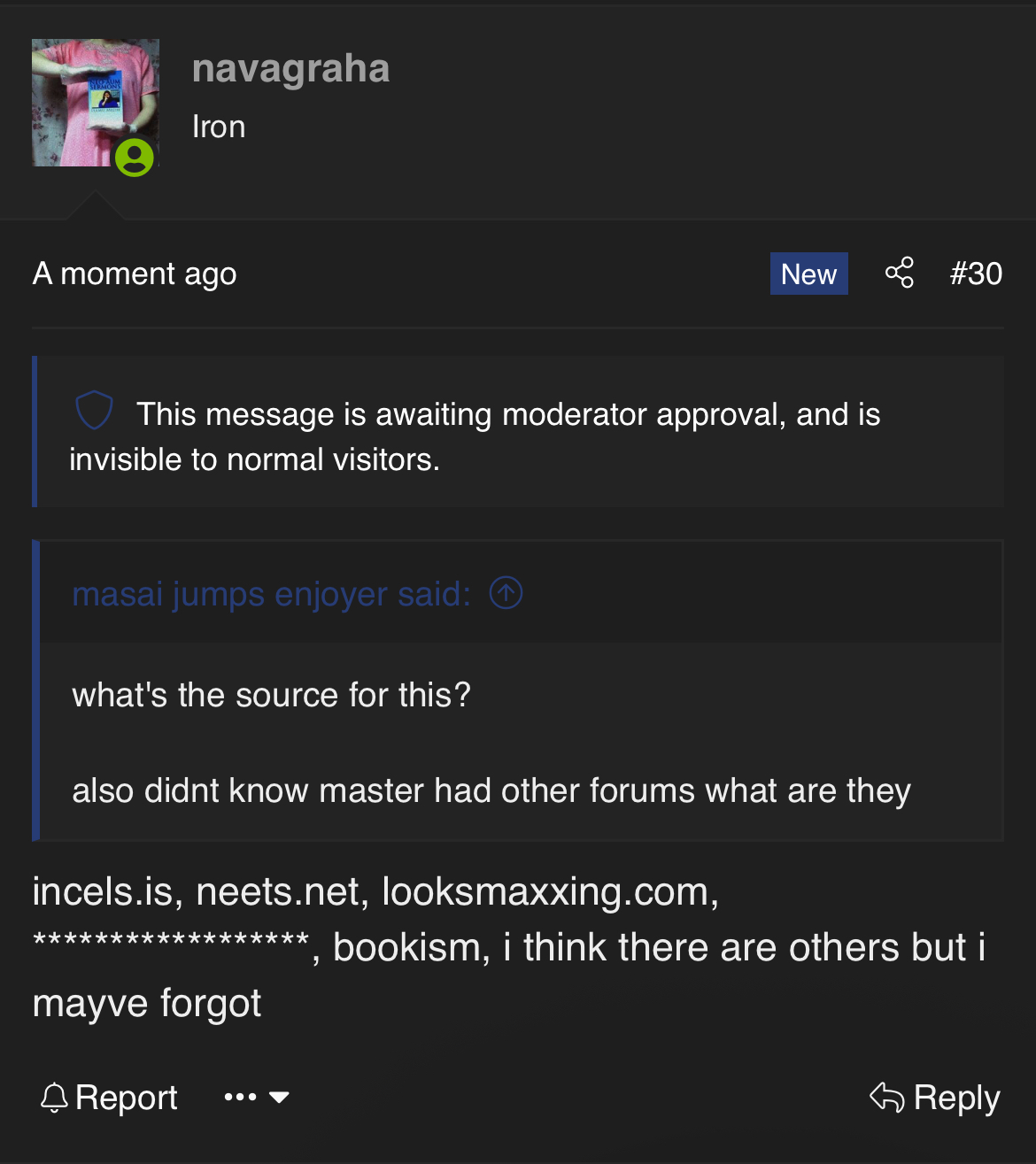
Task: Click the Report bell icon
Action: point(54,1098)
